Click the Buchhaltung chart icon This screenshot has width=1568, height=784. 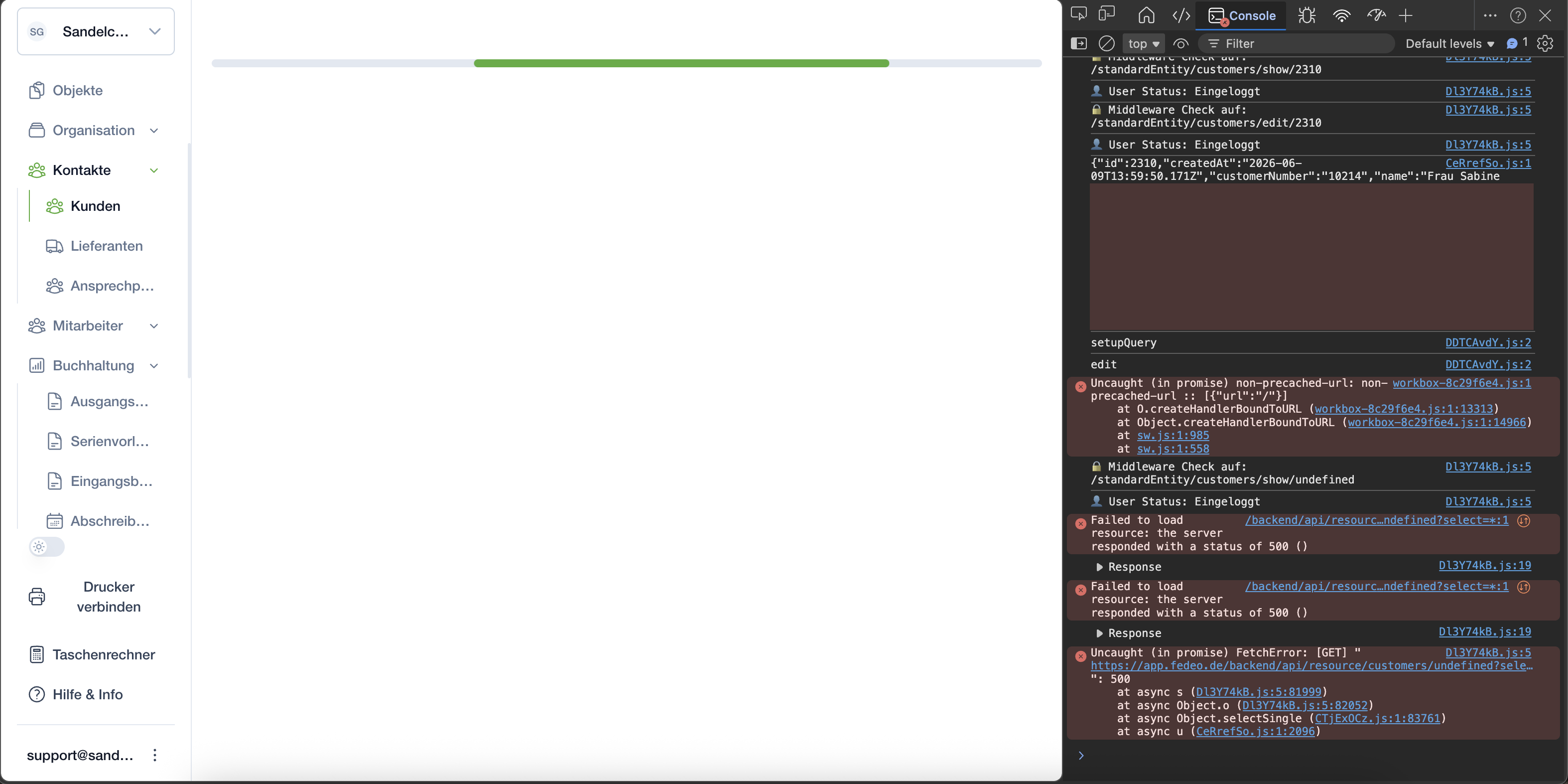coord(36,365)
